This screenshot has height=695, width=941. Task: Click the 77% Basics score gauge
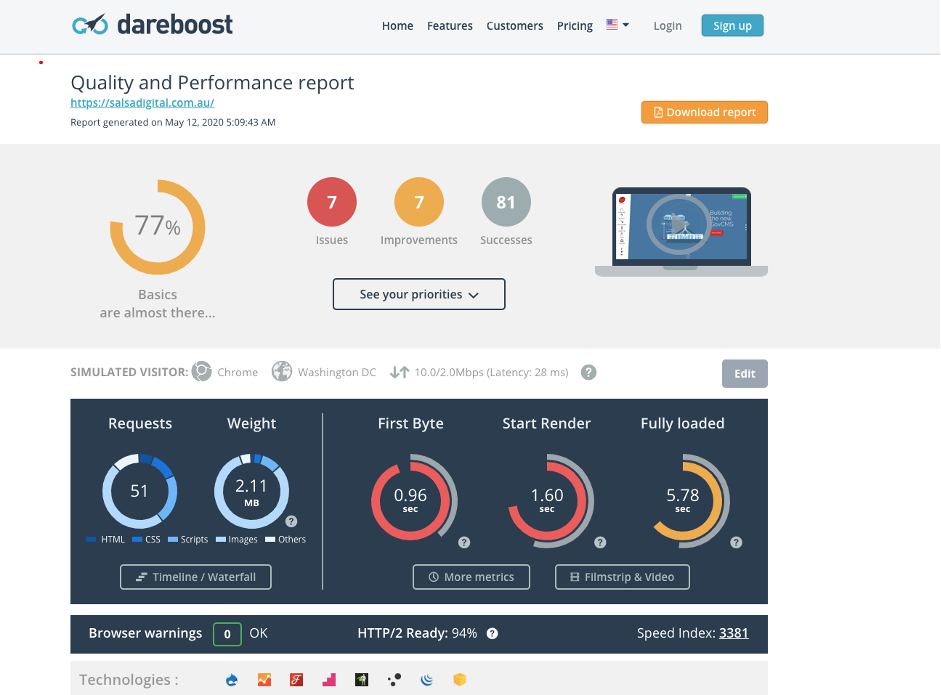[x=157, y=228]
